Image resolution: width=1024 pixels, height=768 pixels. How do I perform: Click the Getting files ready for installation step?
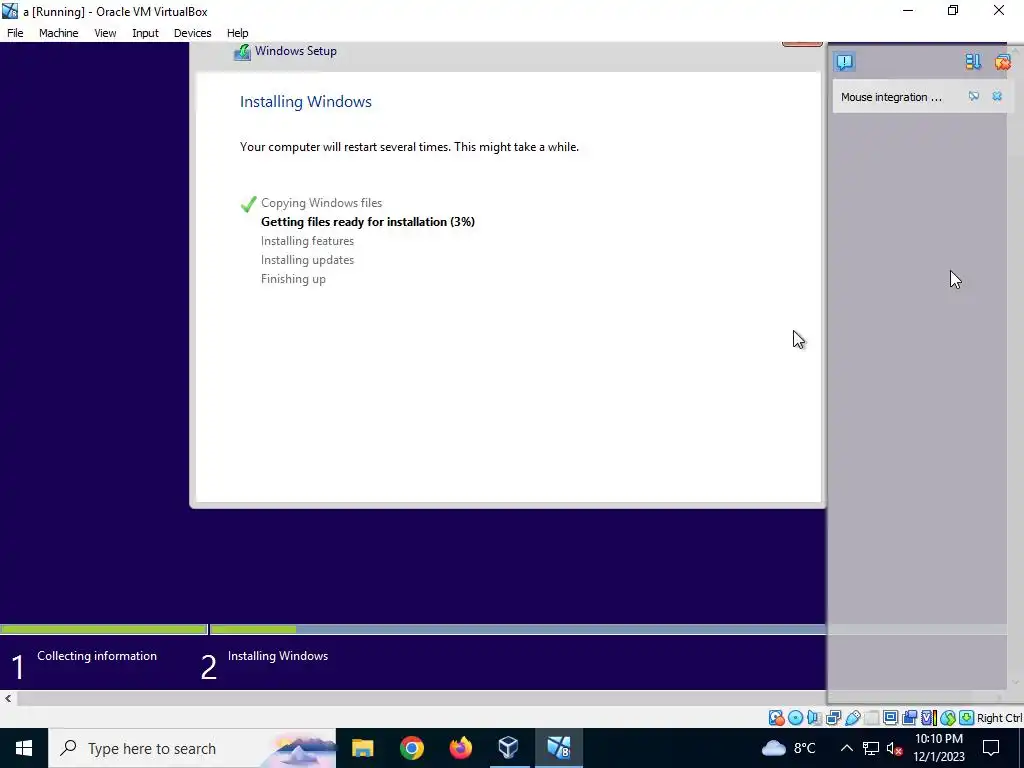pyautogui.click(x=368, y=222)
